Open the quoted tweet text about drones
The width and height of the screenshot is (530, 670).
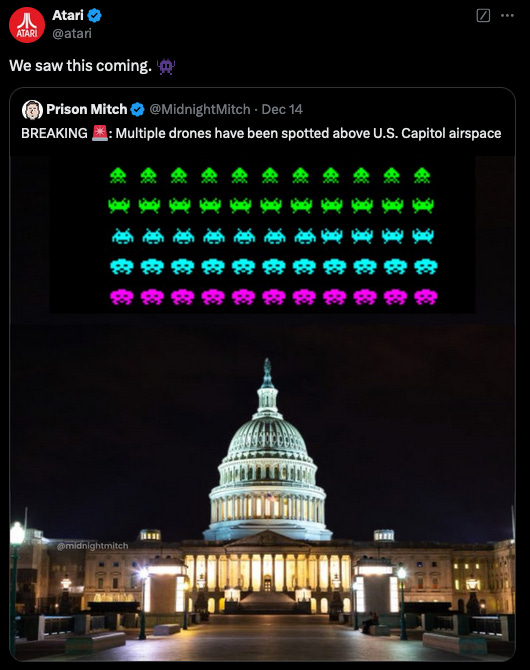point(261,133)
